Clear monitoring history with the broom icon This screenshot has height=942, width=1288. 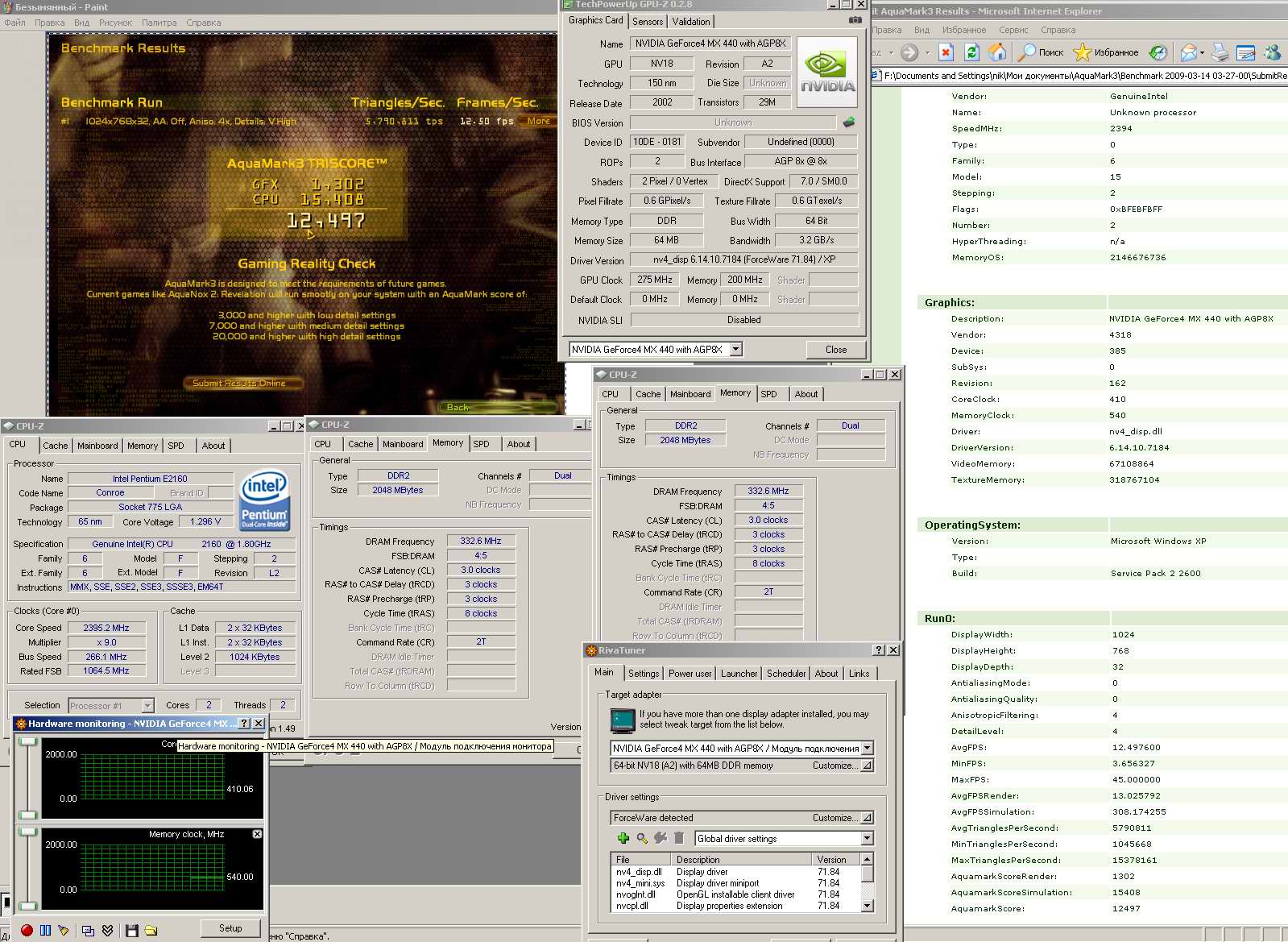(x=64, y=930)
